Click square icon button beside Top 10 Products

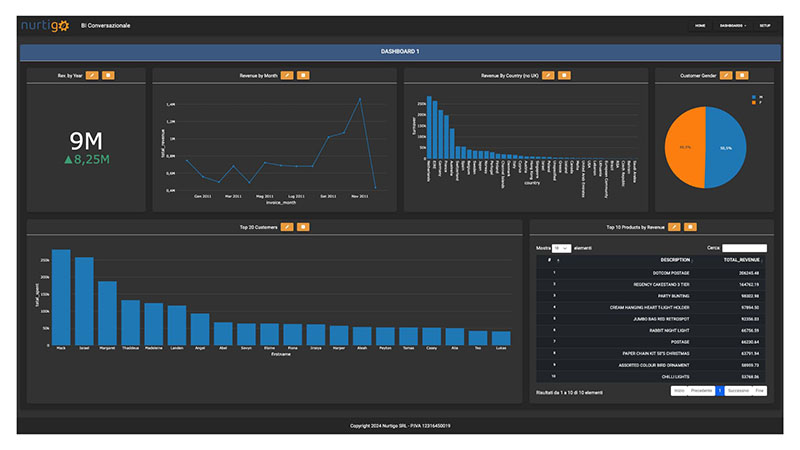(x=690, y=227)
